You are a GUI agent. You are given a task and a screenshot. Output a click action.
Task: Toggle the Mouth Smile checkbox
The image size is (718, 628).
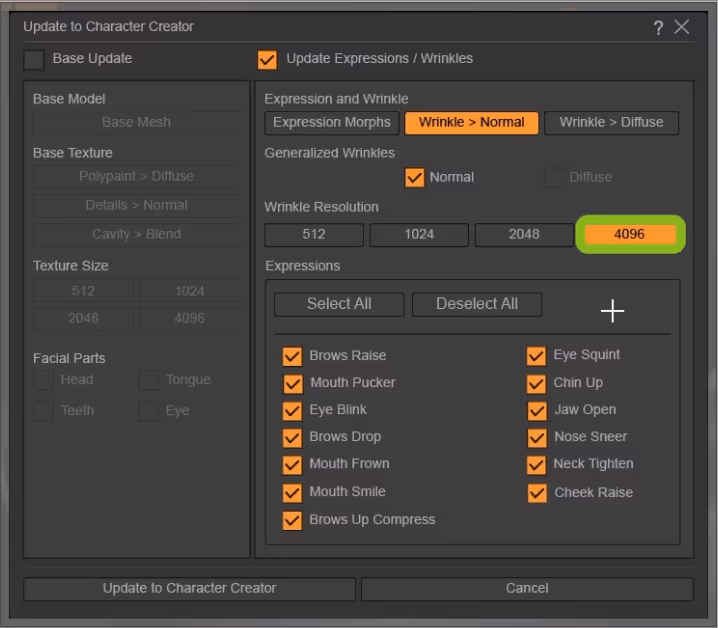click(292, 493)
